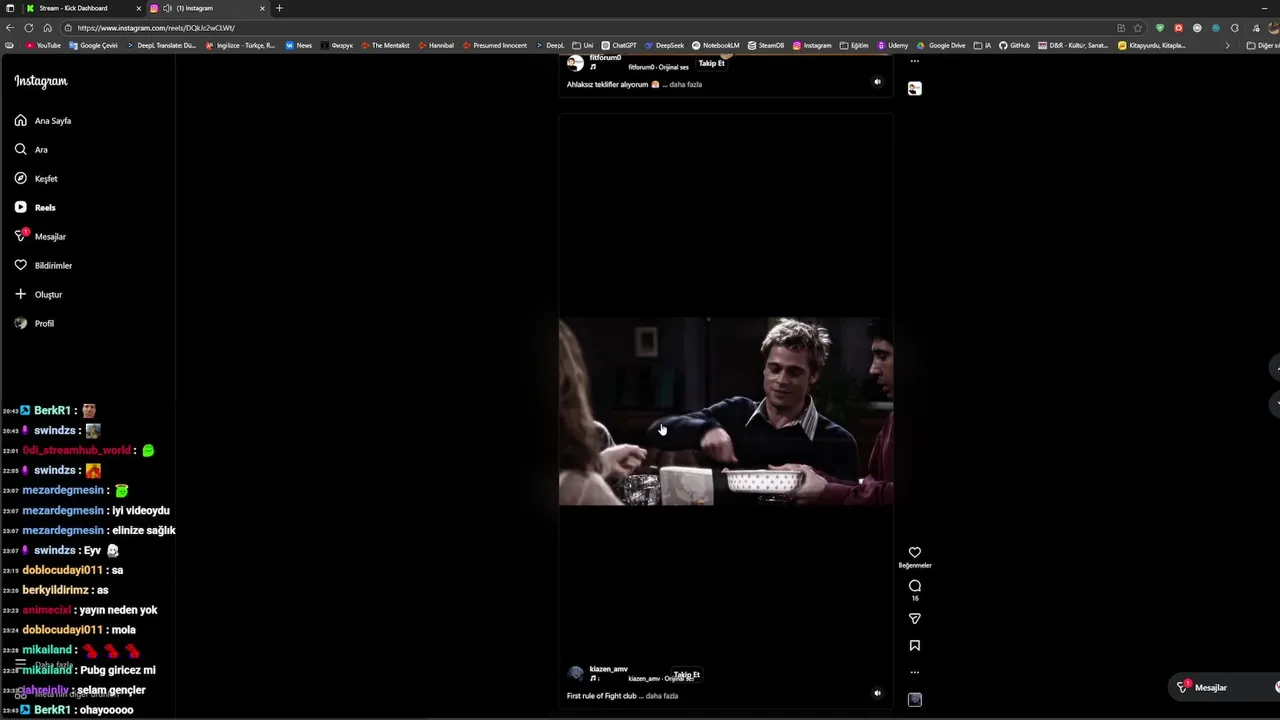Go to browser home page
The width and height of the screenshot is (1280, 720).
tap(47, 28)
